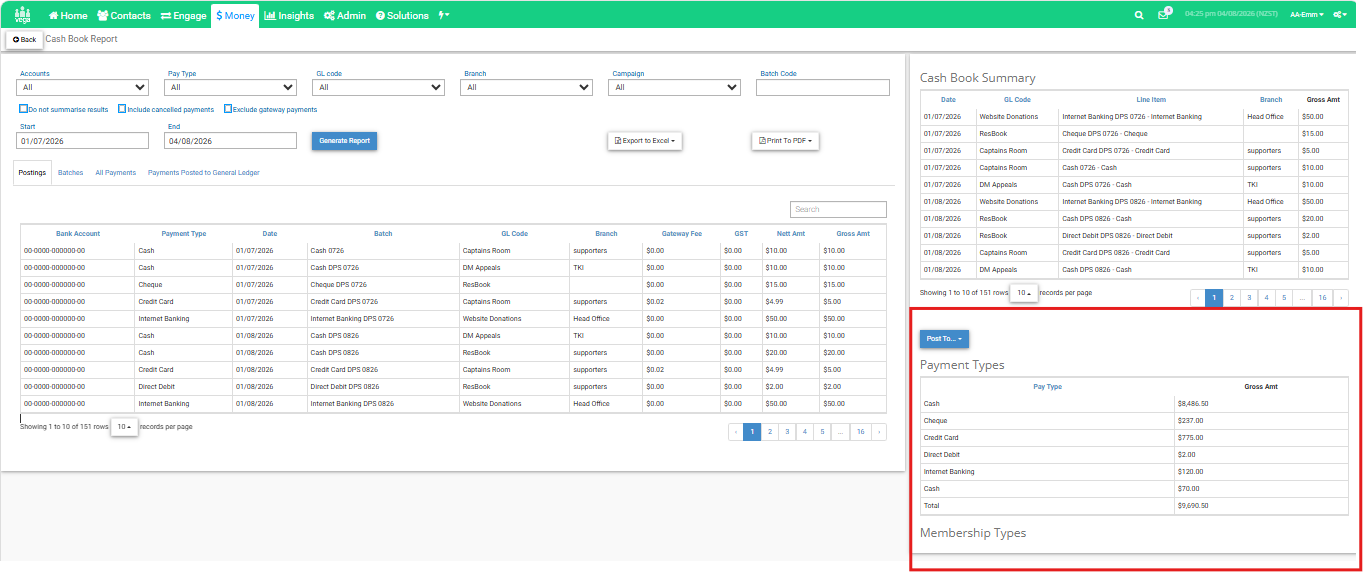Sort Cash Book Summary by Line Item
This screenshot has width=1363, height=572.
tap(1151, 100)
